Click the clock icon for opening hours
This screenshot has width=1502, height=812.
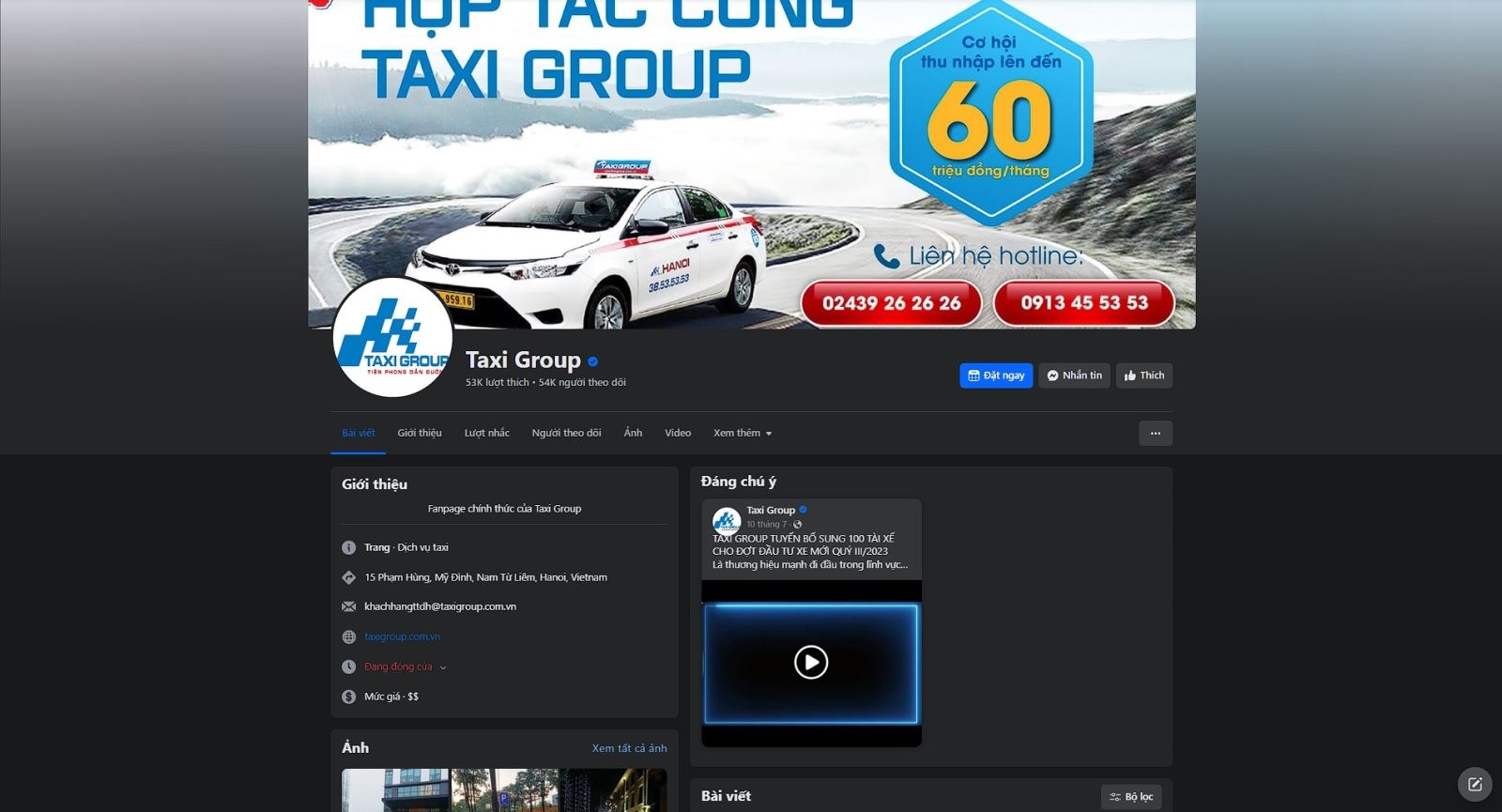[348, 666]
